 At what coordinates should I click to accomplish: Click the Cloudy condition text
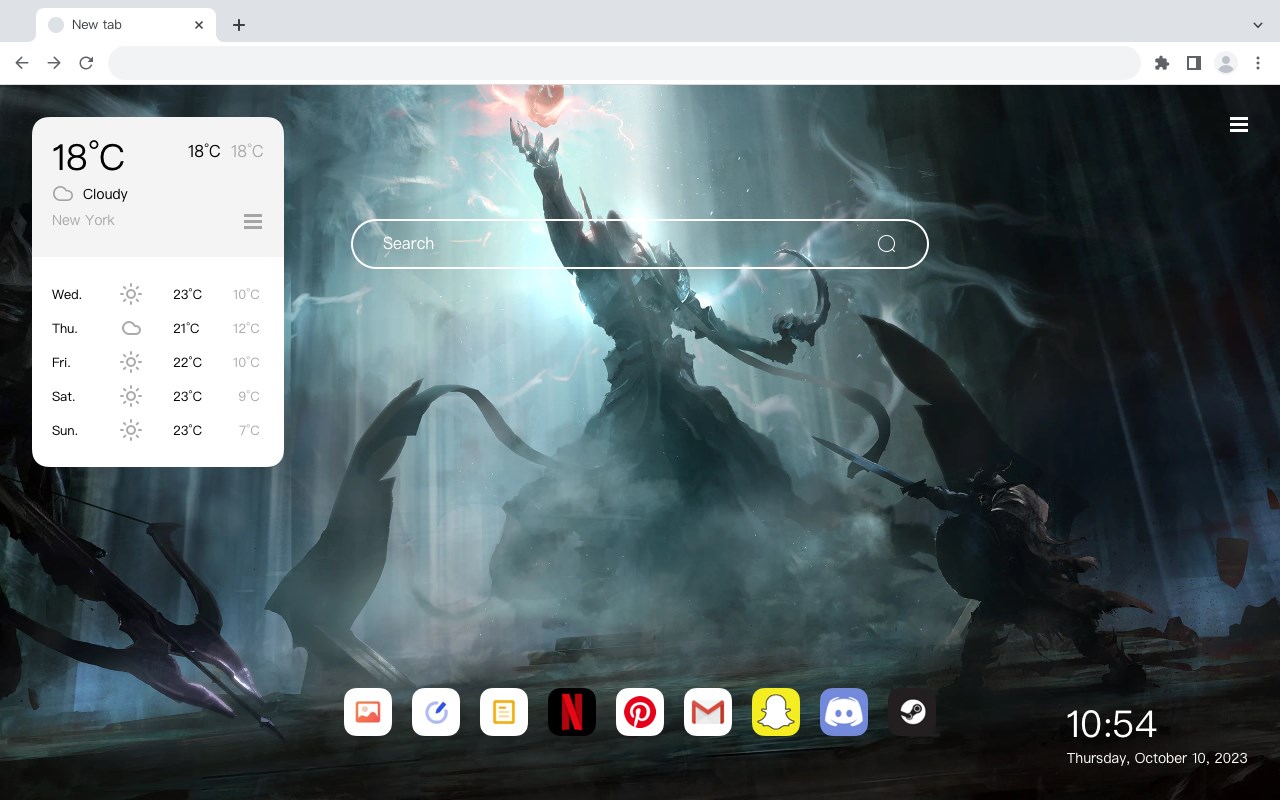105,194
